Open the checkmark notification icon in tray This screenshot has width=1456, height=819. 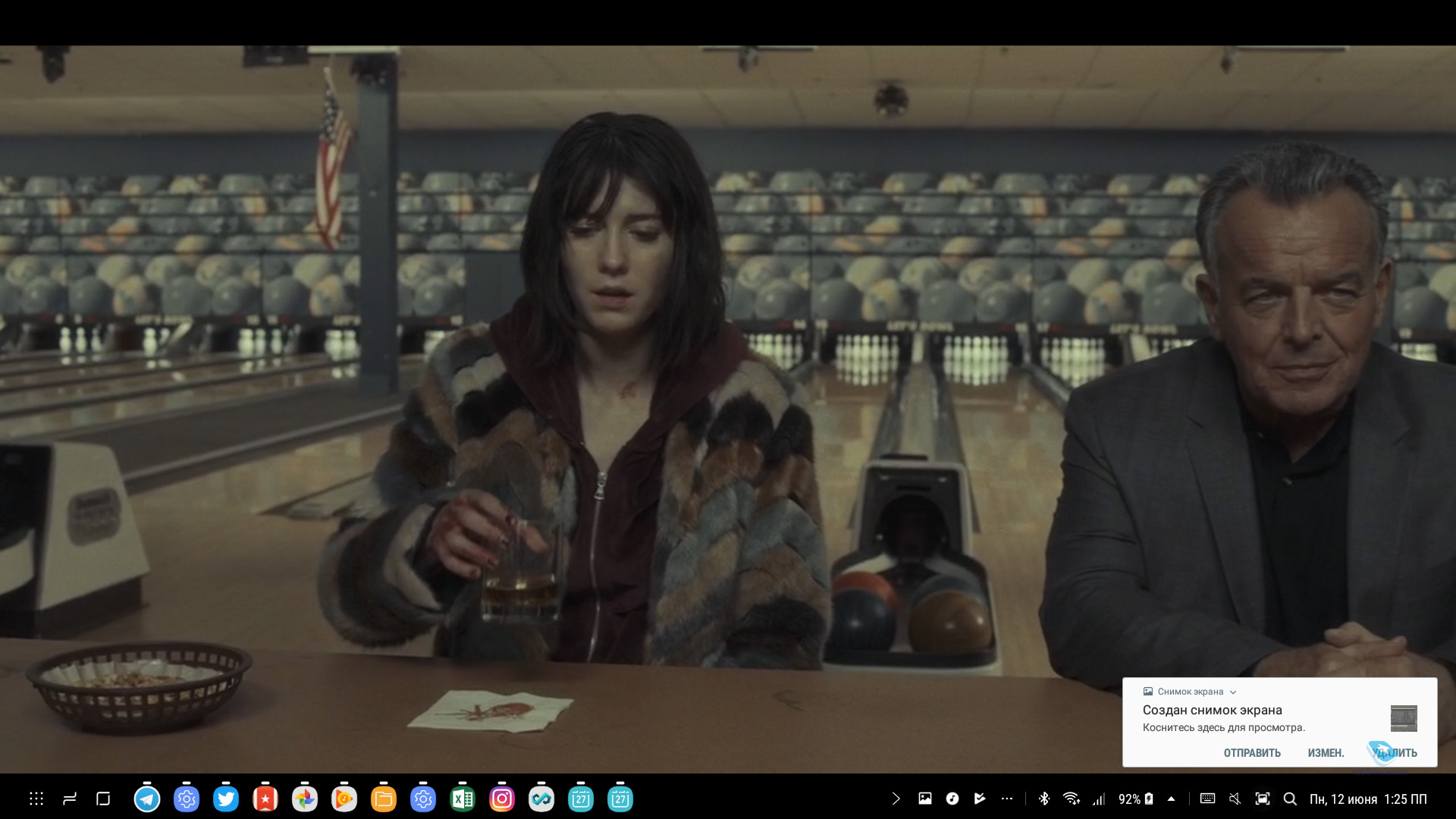coord(980,799)
